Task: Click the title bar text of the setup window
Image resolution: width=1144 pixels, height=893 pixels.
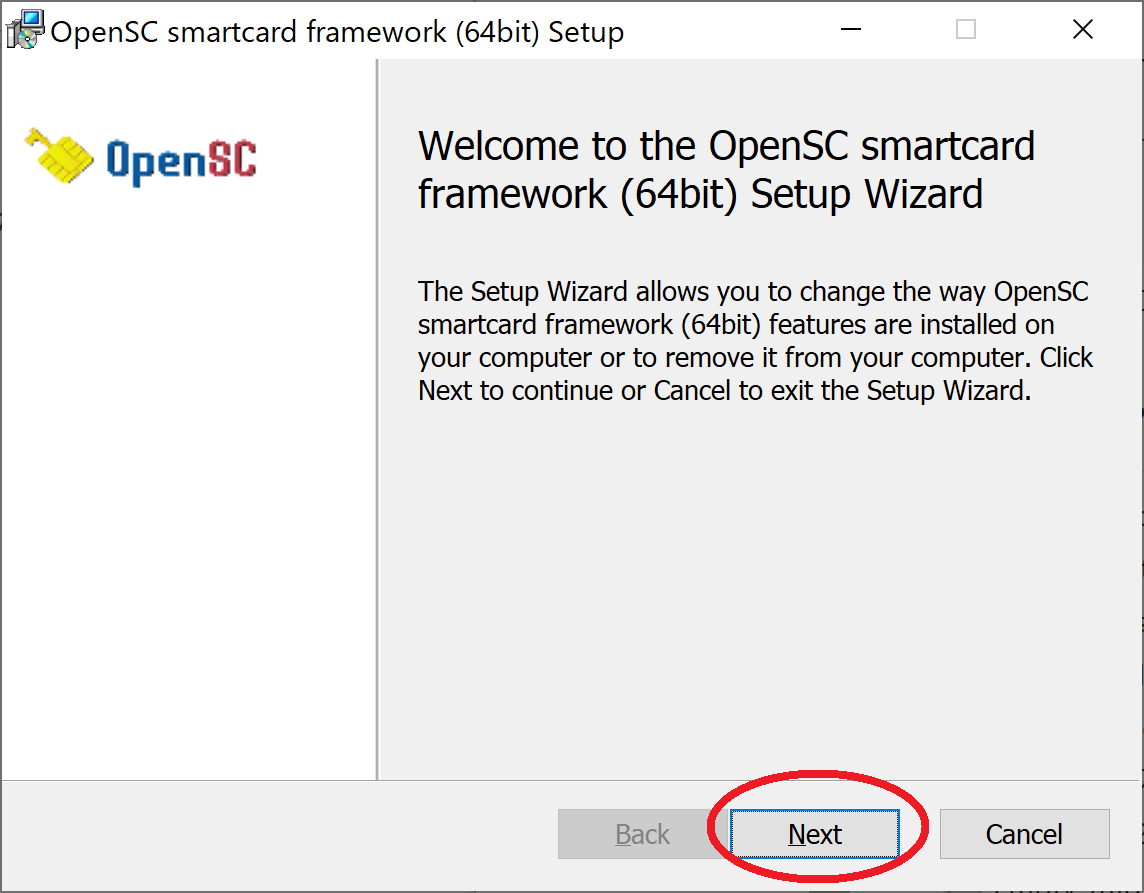Action: pos(340,31)
